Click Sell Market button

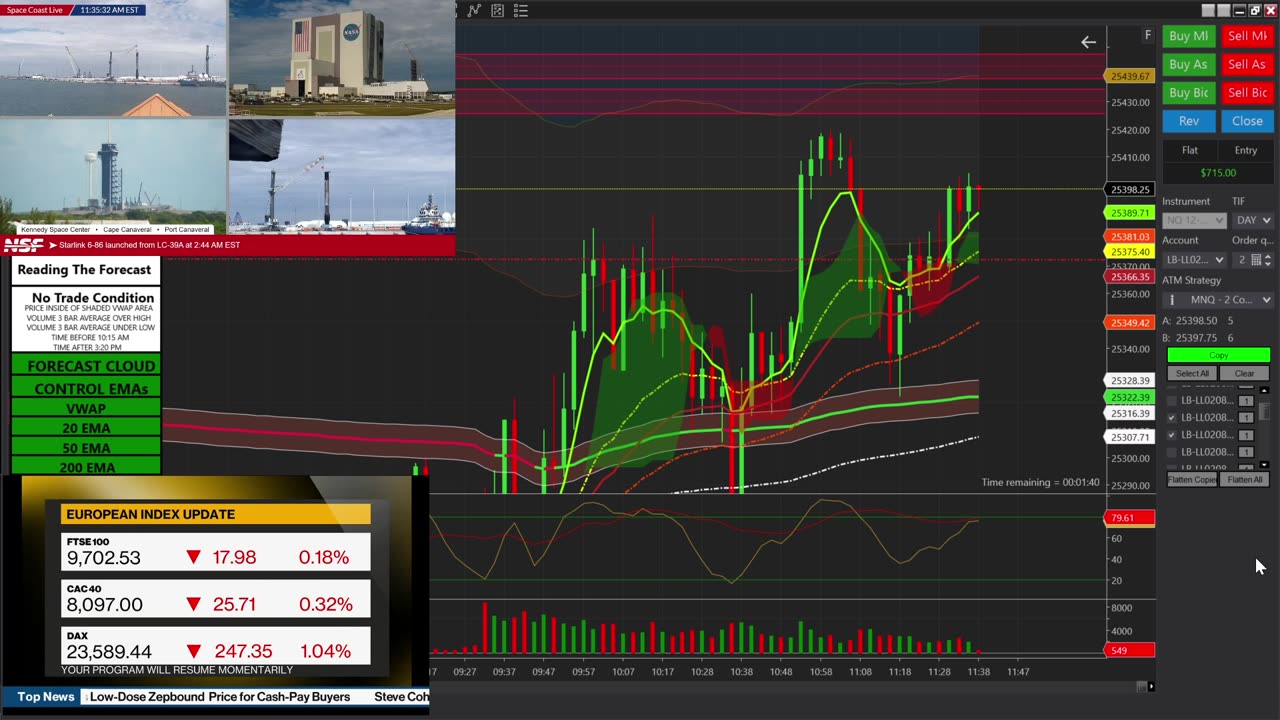[x=1247, y=36]
